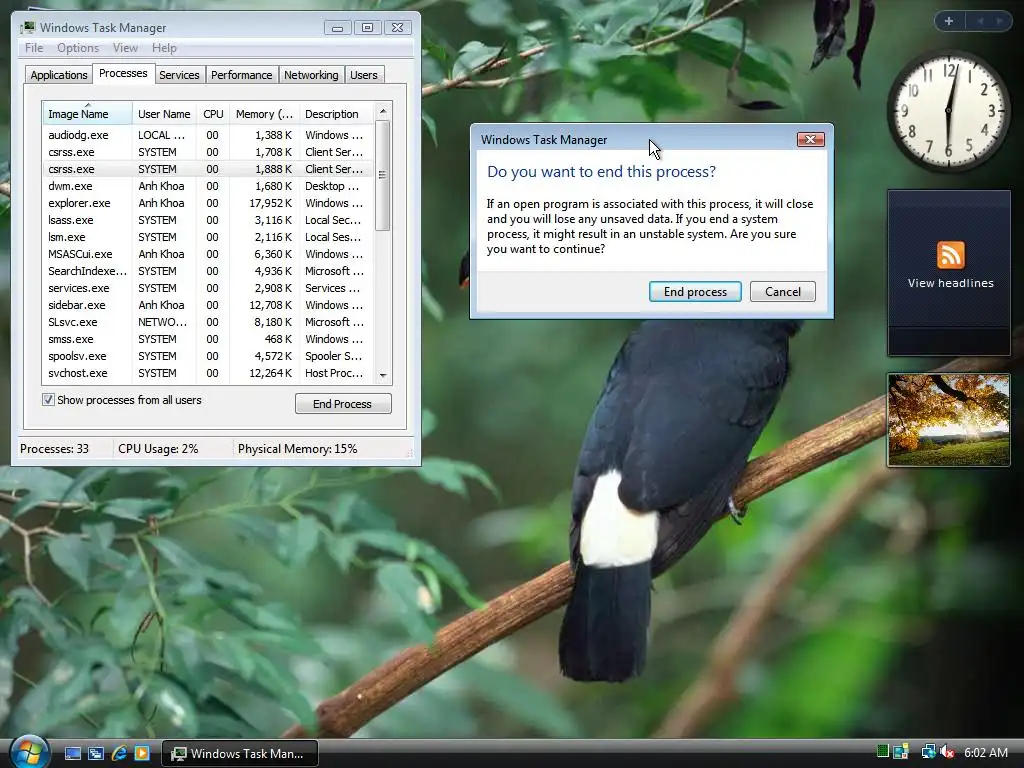Image resolution: width=1024 pixels, height=768 pixels.
Task: Click the orange RSS feed icon in gadget
Action: click(950, 255)
